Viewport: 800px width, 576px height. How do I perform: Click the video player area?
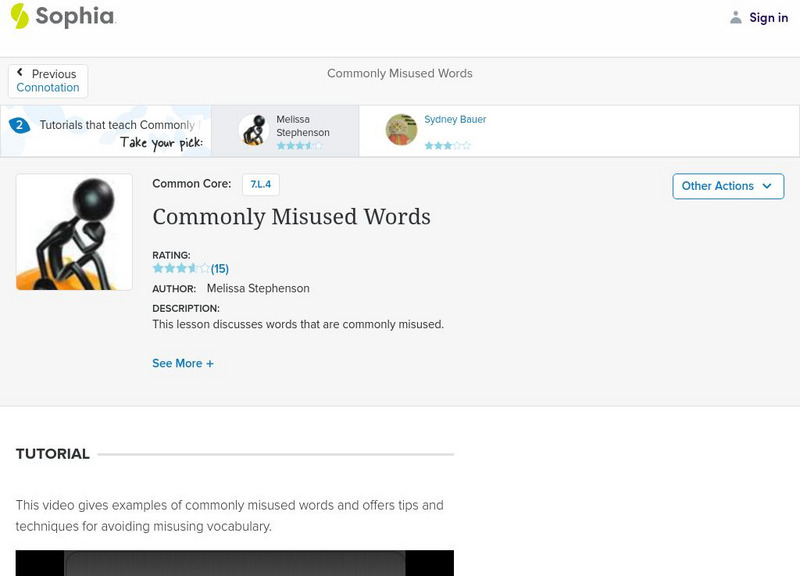point(235,563)
